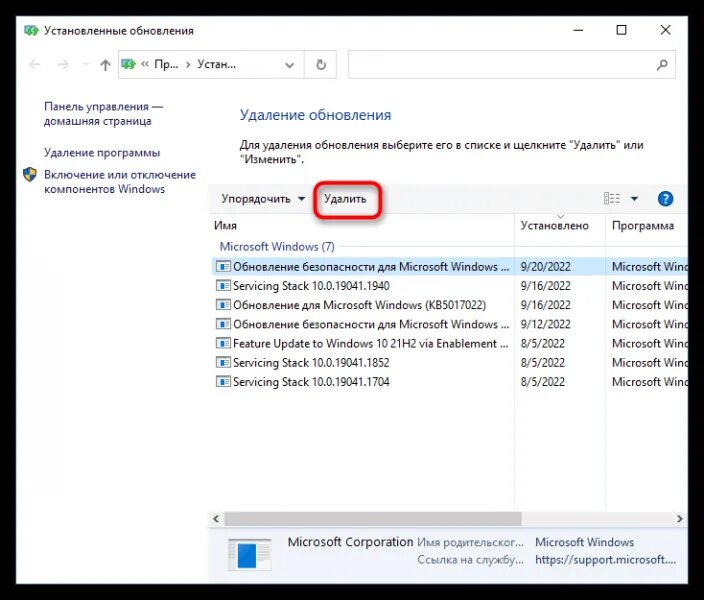Viewport: 704px width, 600px height.
Task: Click 'Microsoft Corporation' in the details pane
Action: (x=350, y=542)
